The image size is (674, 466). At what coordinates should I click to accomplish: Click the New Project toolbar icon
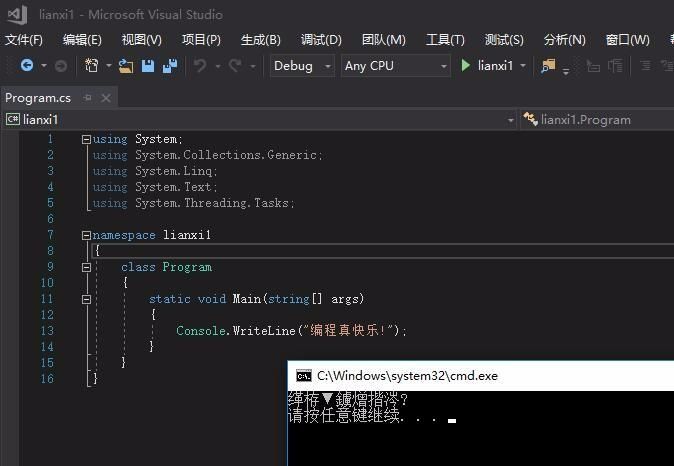[92, 66]
